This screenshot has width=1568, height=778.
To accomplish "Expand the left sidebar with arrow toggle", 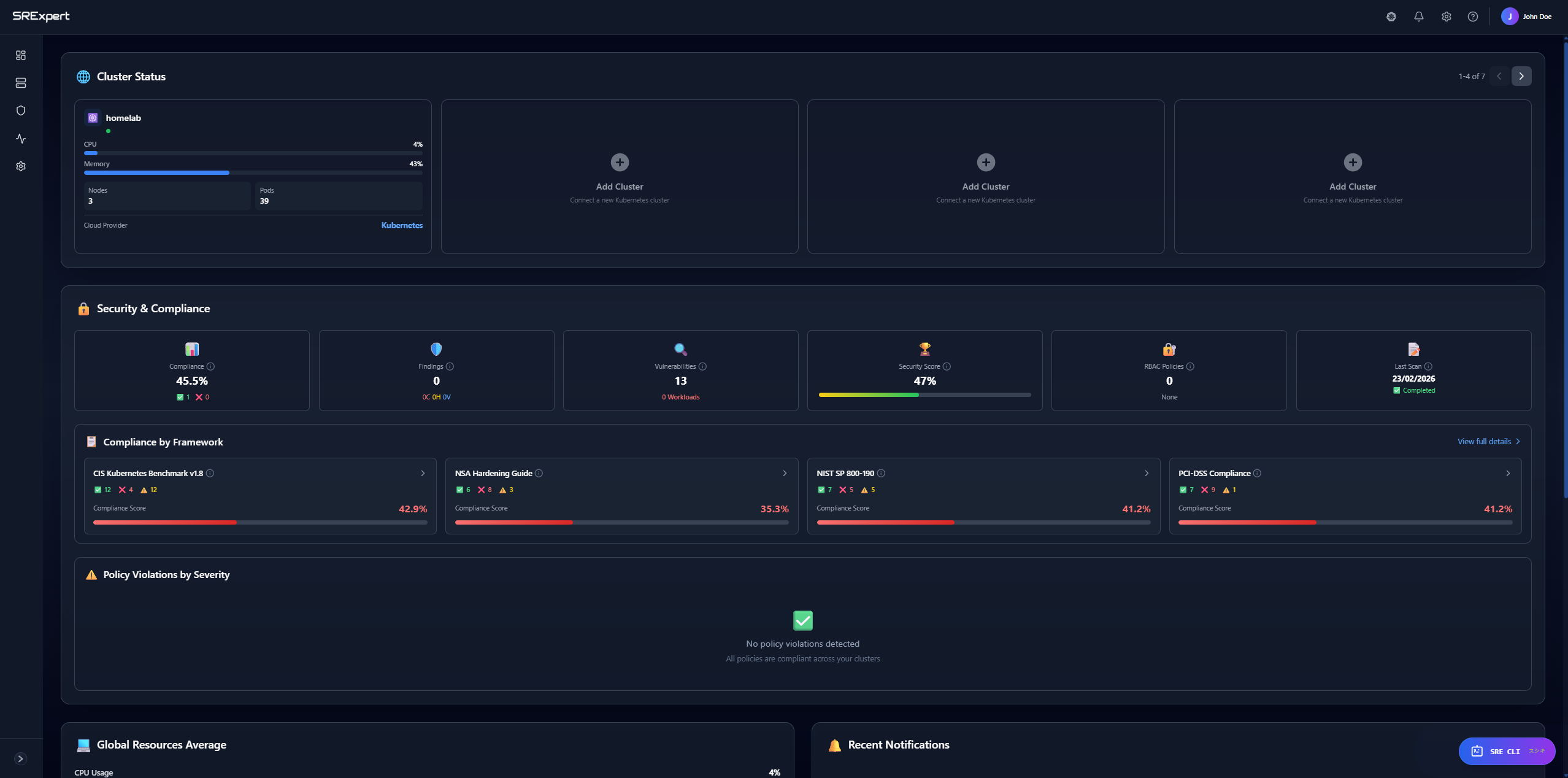I will [20, 759].
